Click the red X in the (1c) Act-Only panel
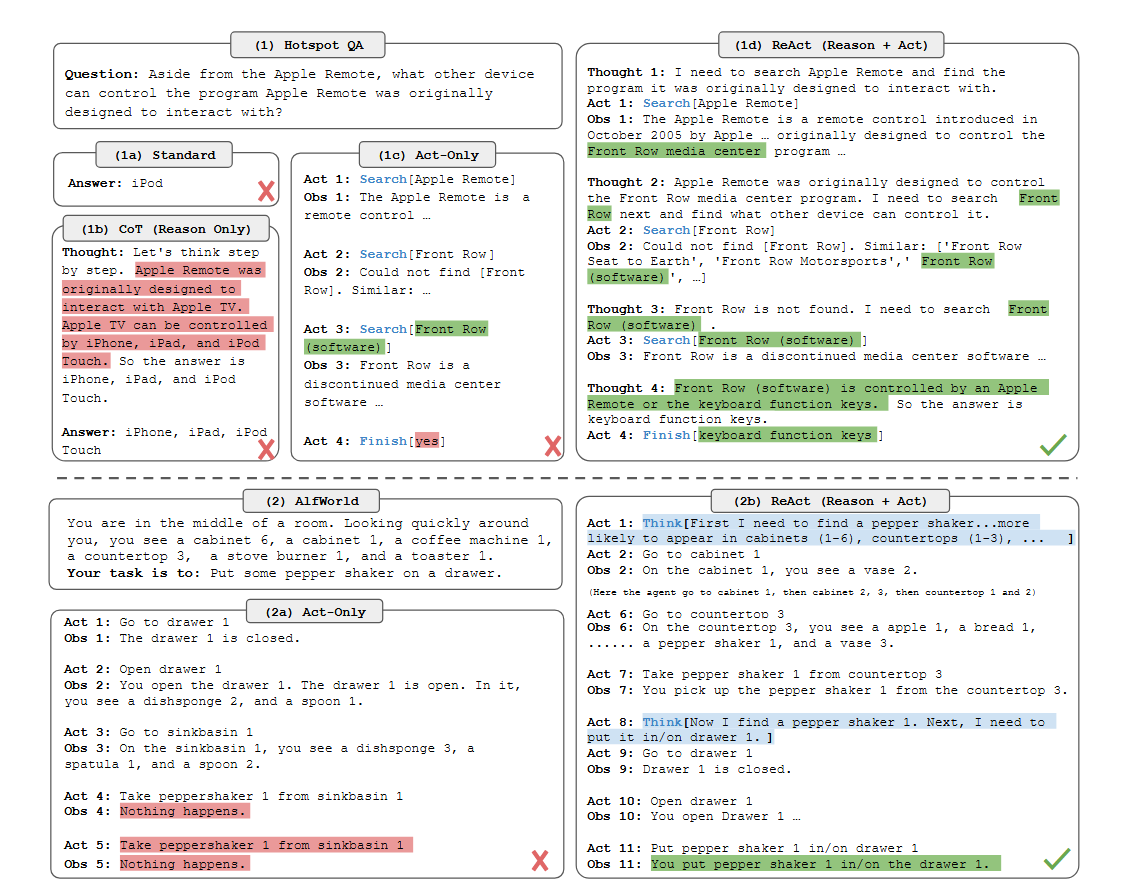Screen dimensions: 1135x889 [x=553, y=446]
